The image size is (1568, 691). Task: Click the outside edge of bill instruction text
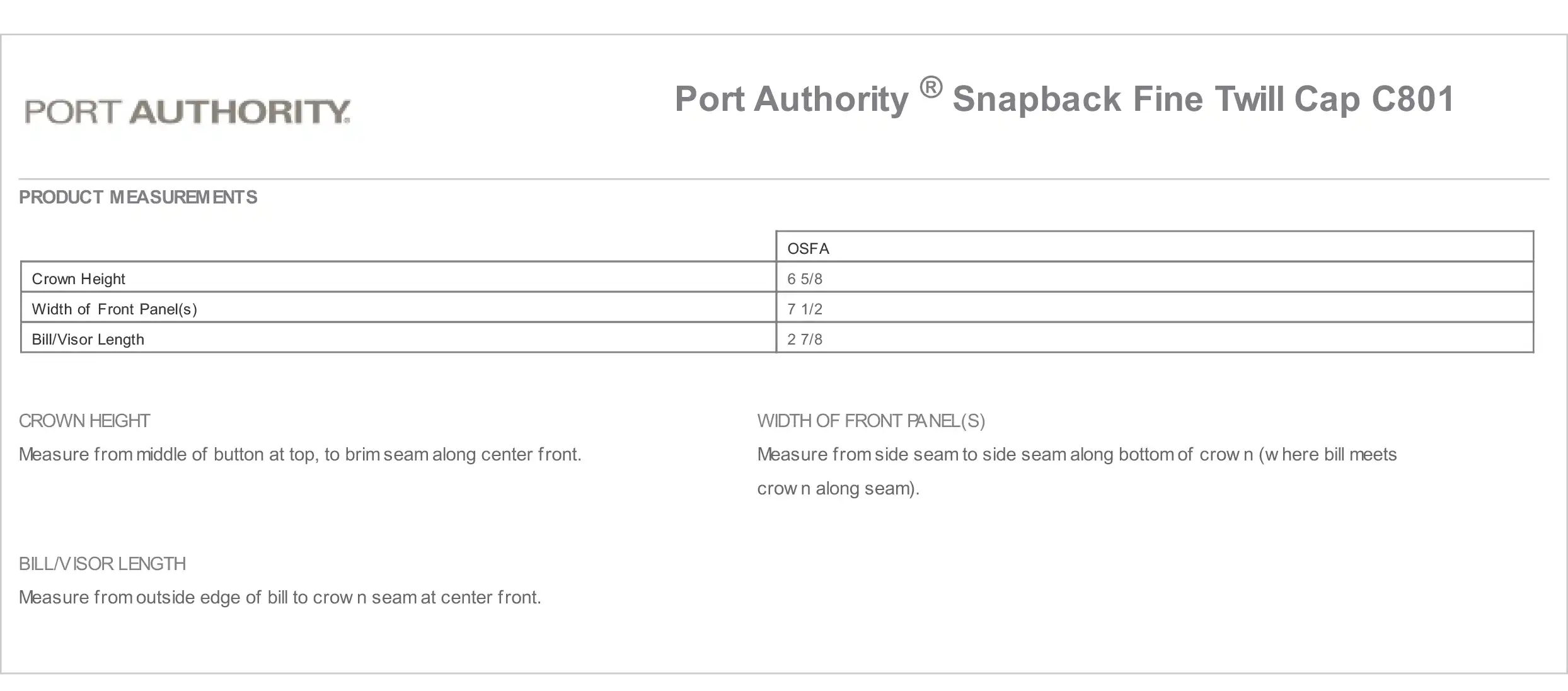tap(280, 597)
